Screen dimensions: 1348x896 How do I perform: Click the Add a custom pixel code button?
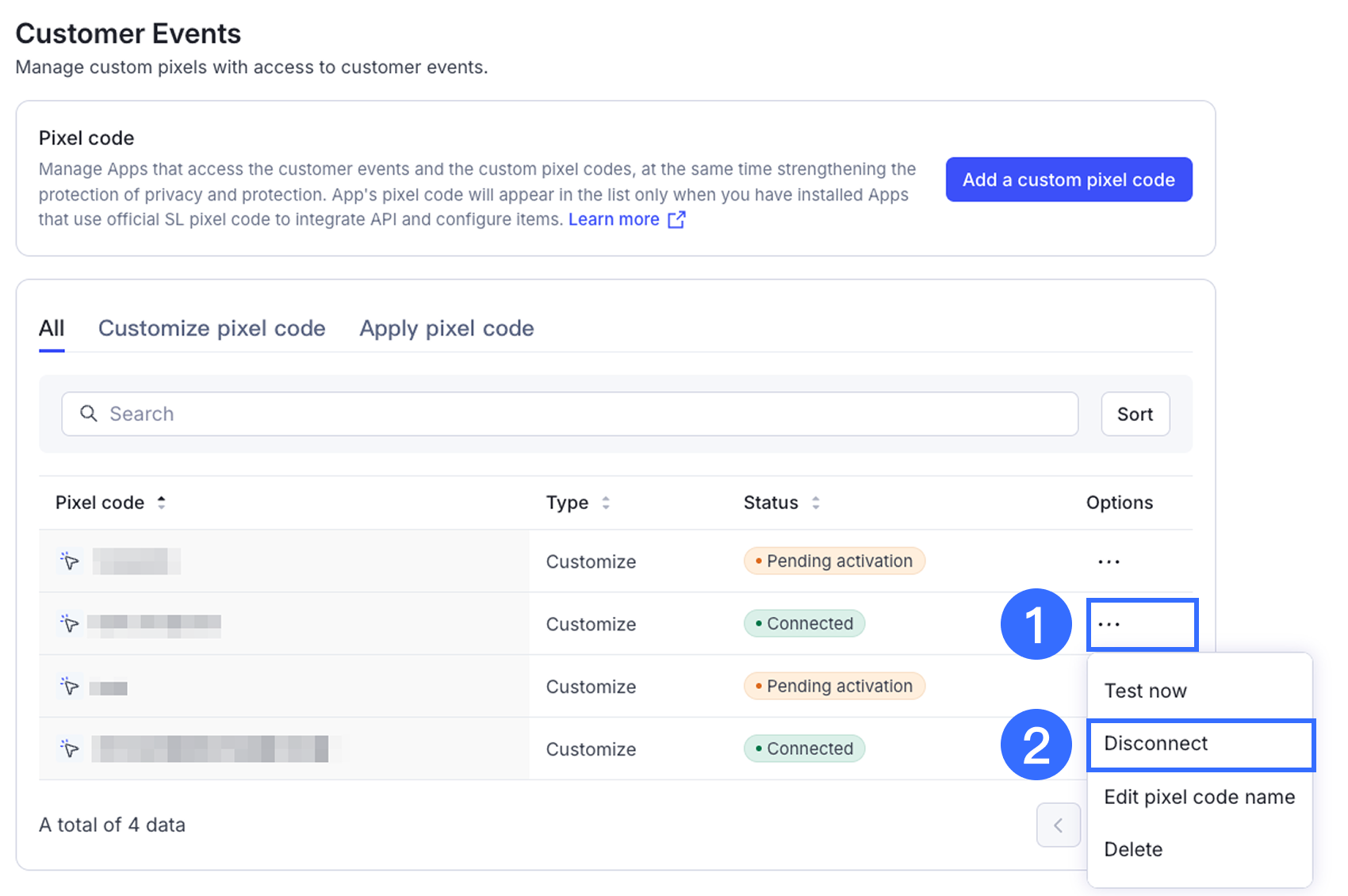click(1068, 180)
